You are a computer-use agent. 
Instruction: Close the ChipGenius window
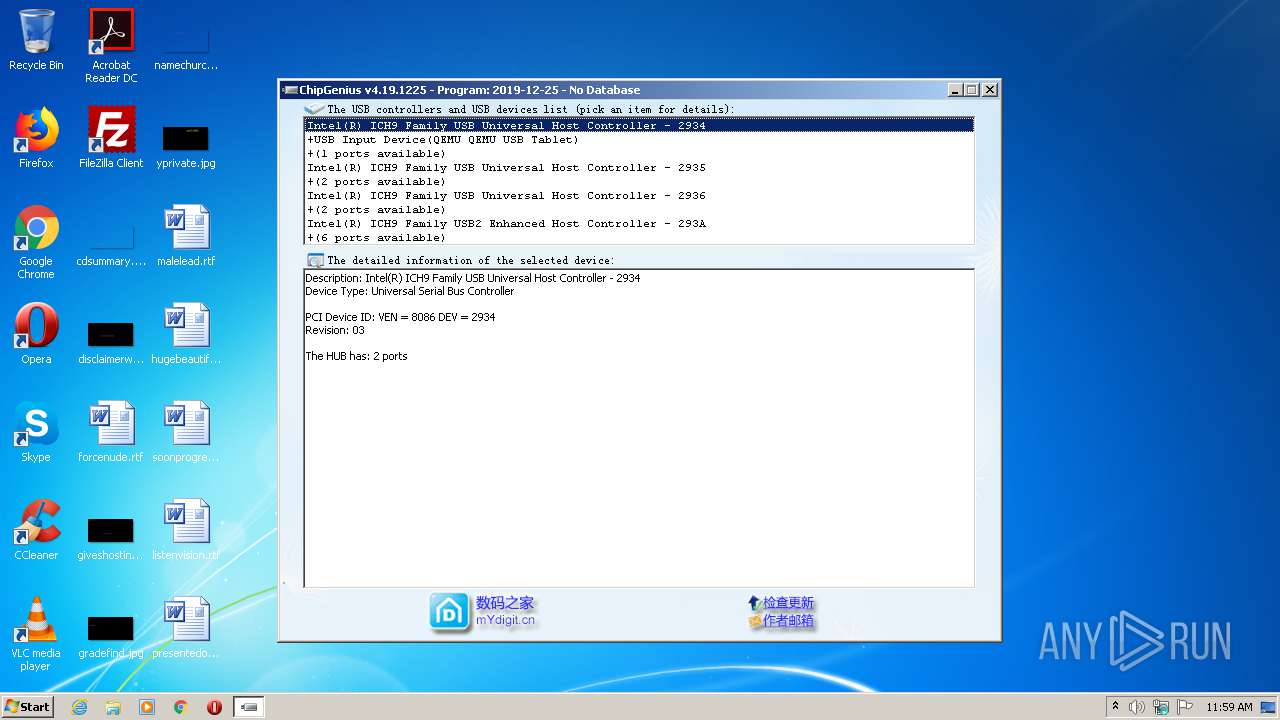coord(990,90)
